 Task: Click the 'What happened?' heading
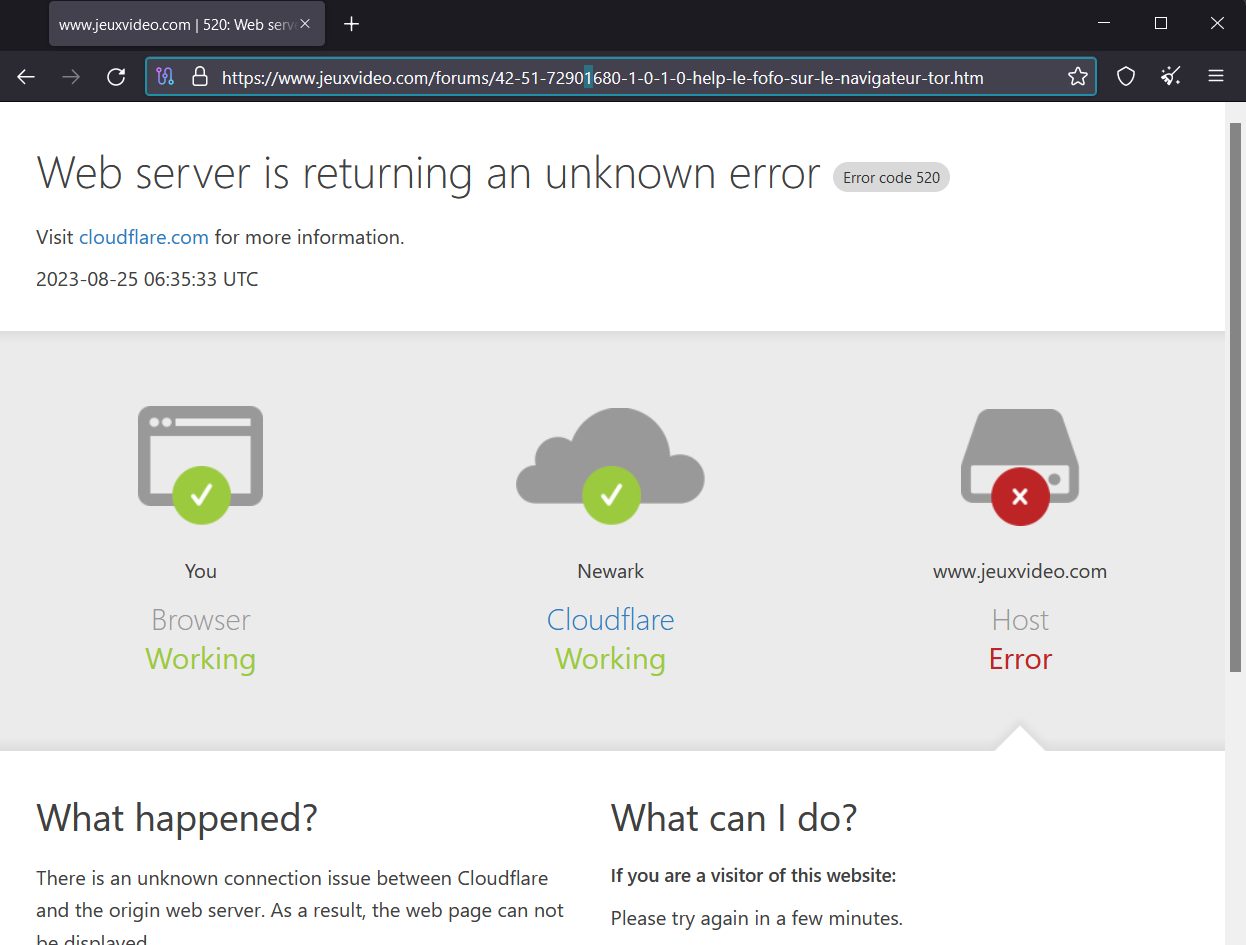tap(177, 818)
